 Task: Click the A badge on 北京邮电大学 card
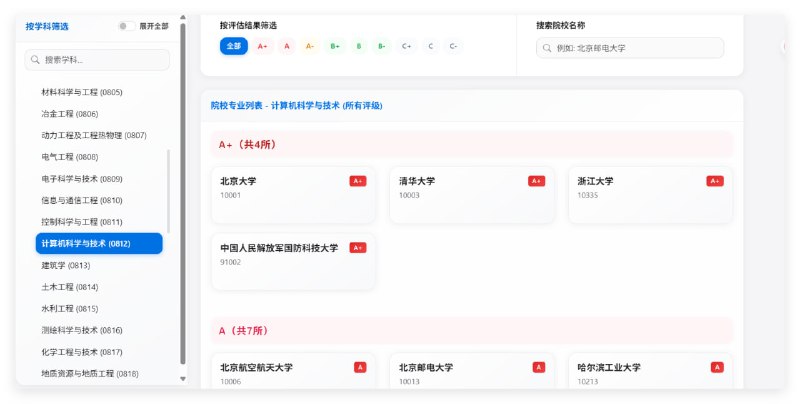(x=539, y=367)
